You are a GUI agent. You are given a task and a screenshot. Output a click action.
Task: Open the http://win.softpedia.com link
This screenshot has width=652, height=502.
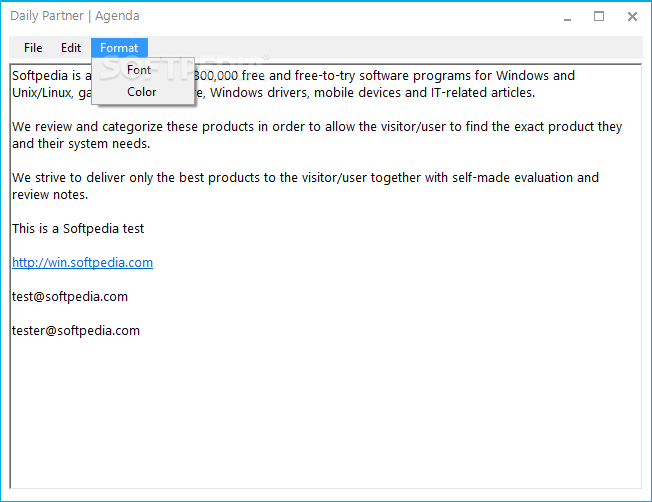82,262
